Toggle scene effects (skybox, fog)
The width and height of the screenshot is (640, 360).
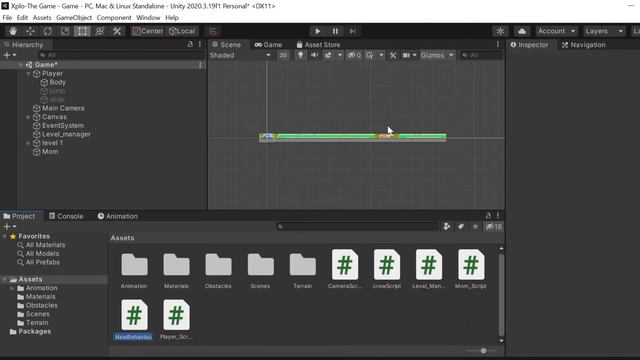point(328,55)
